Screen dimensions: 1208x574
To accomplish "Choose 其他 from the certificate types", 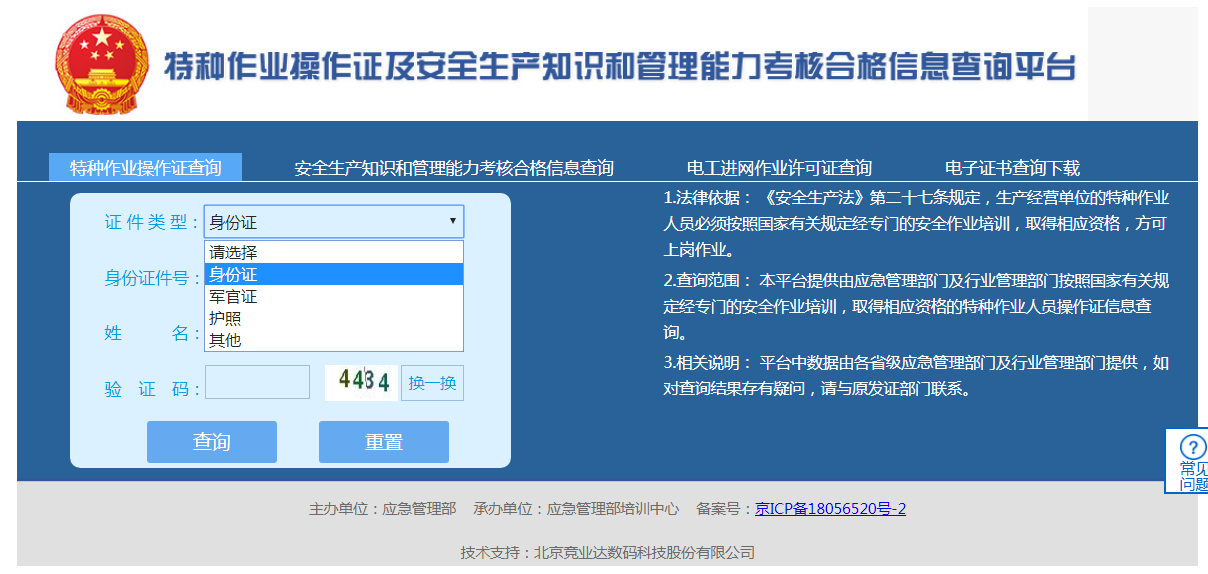I will pyautogui.click(x=334, y=340).
